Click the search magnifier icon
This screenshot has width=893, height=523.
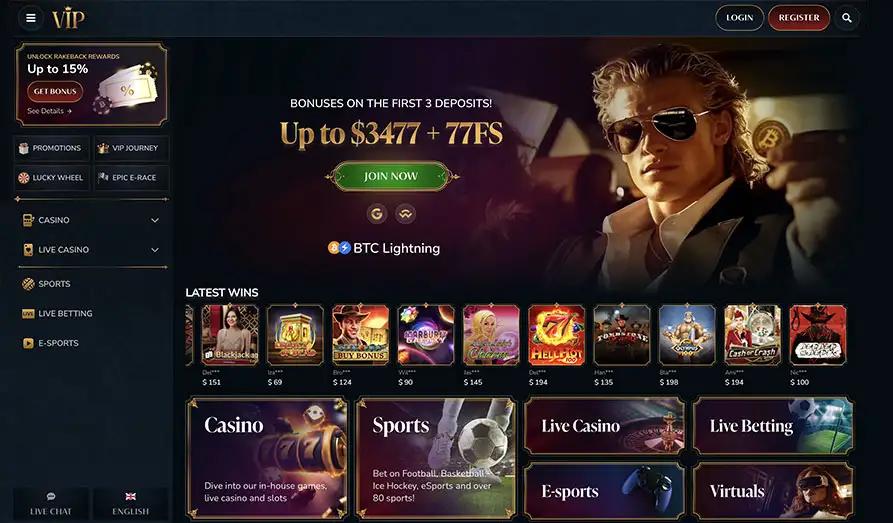(847, 18)
